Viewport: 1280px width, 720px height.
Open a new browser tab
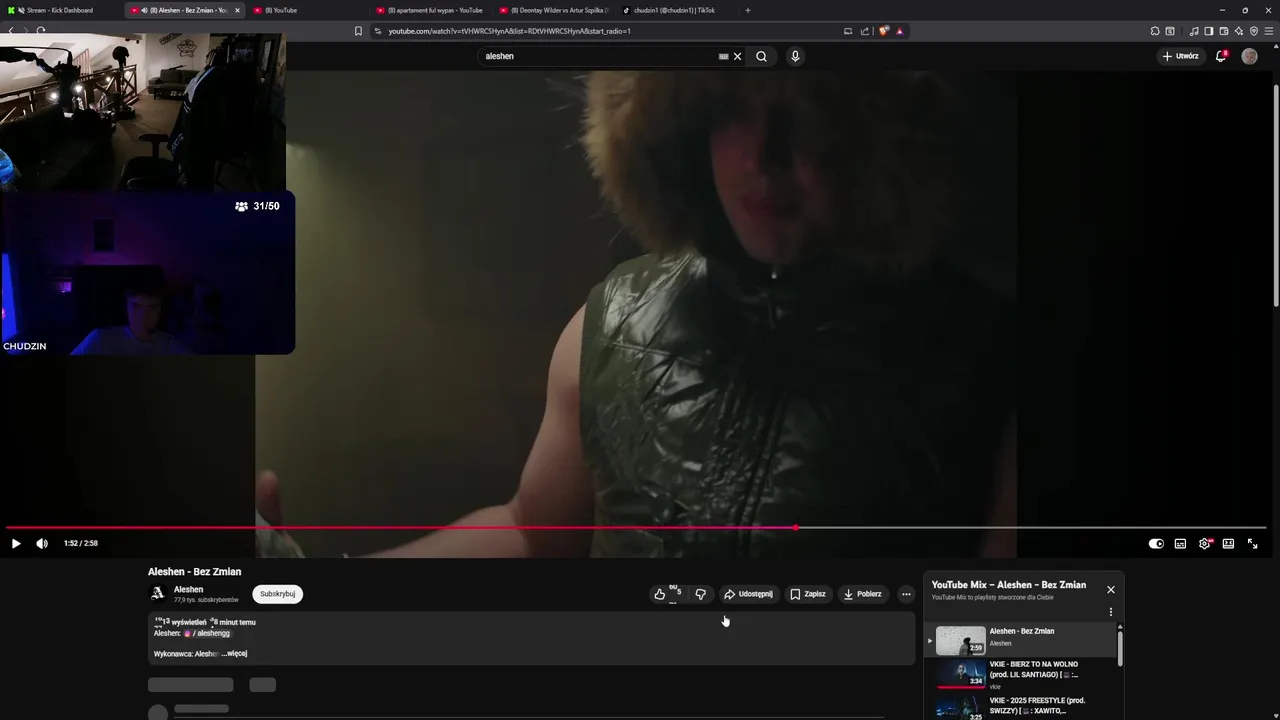[x=748, y=10]
